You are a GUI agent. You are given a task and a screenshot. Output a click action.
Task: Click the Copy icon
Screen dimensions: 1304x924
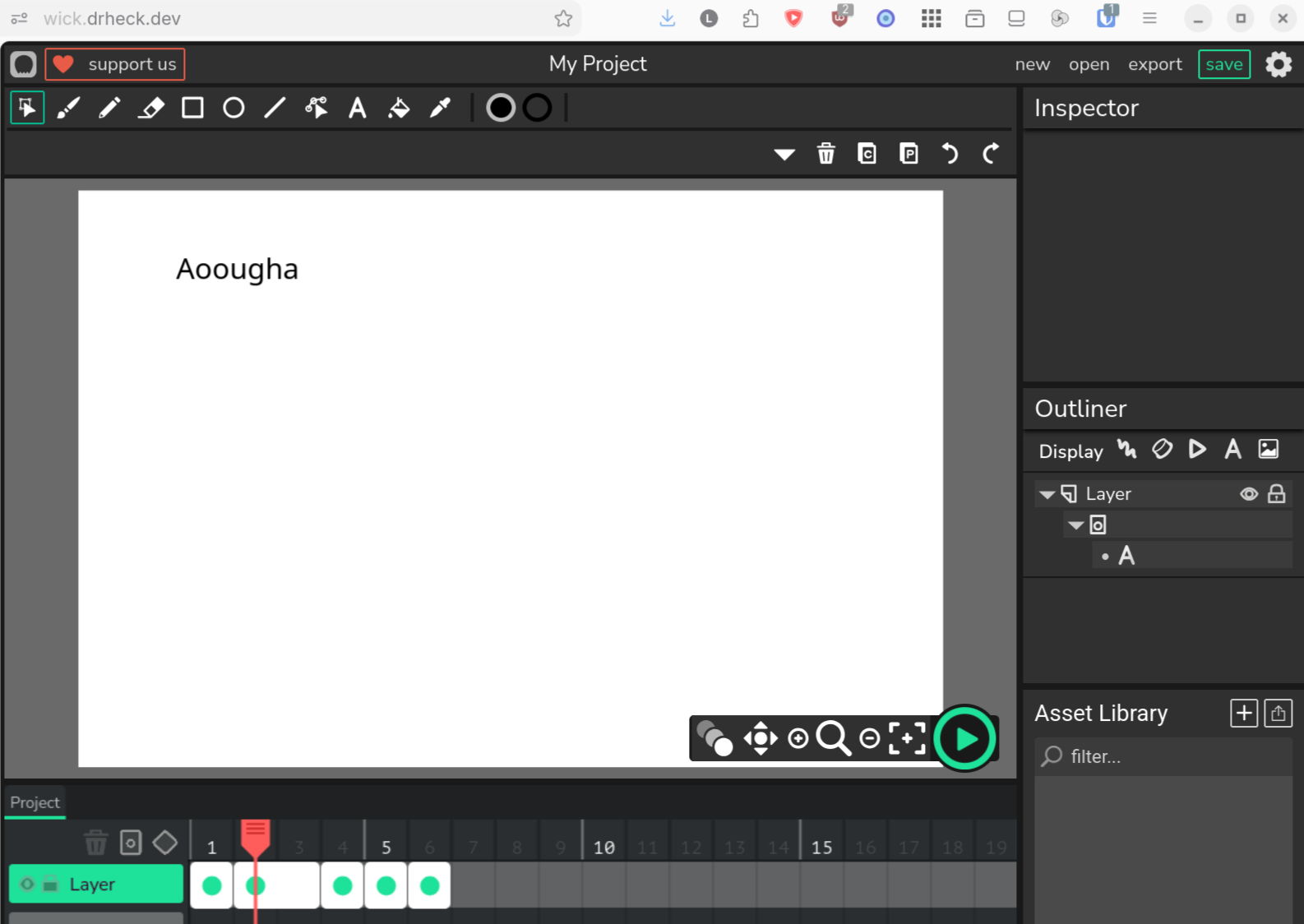tap(867, 154)
